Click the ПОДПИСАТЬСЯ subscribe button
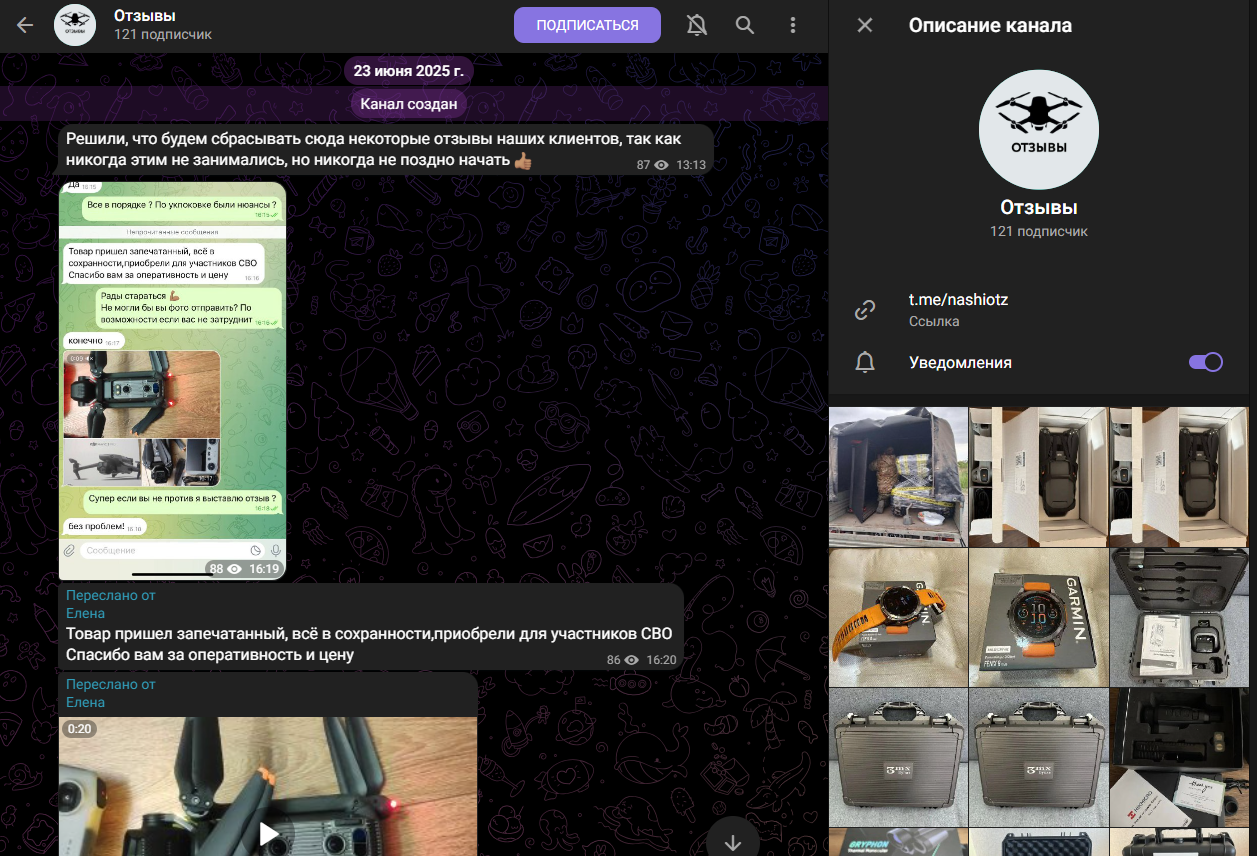The width and height of the screenshot is (1257, 856). point(587,25)
